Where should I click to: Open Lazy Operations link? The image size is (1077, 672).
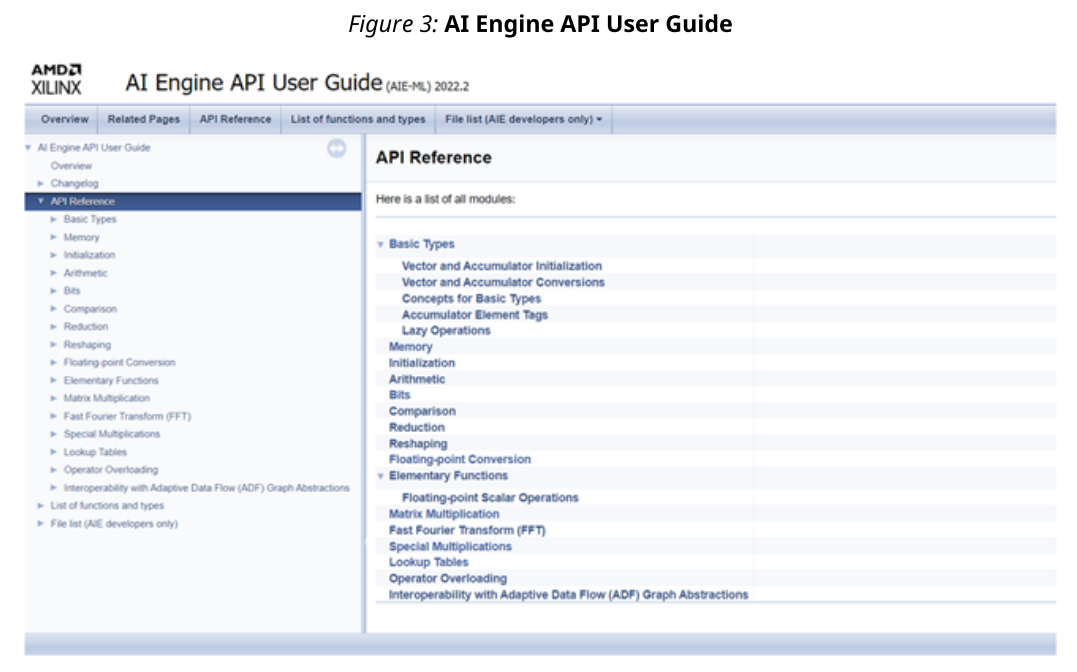pos(446,331)
